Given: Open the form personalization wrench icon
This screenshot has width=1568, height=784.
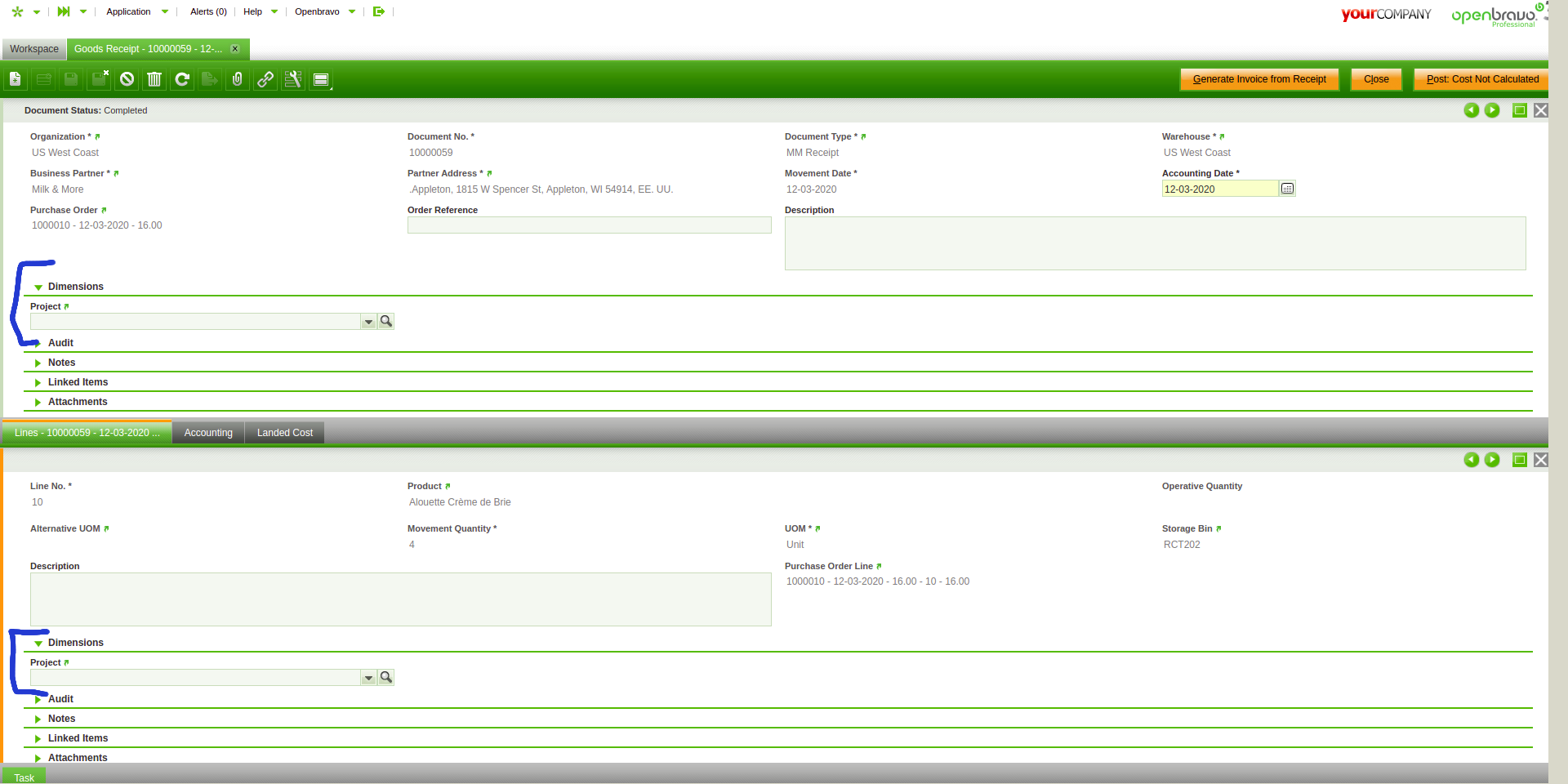Looking at the screenshot, I should pyautogui.click(x=293, y=79).
